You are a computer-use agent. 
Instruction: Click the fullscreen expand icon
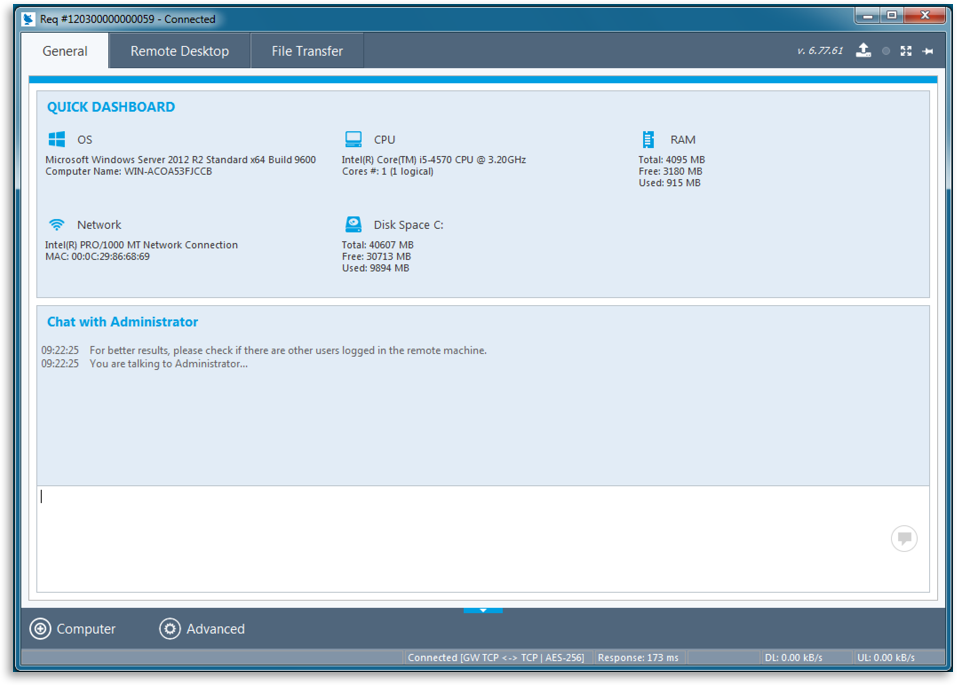click(905, 49)
